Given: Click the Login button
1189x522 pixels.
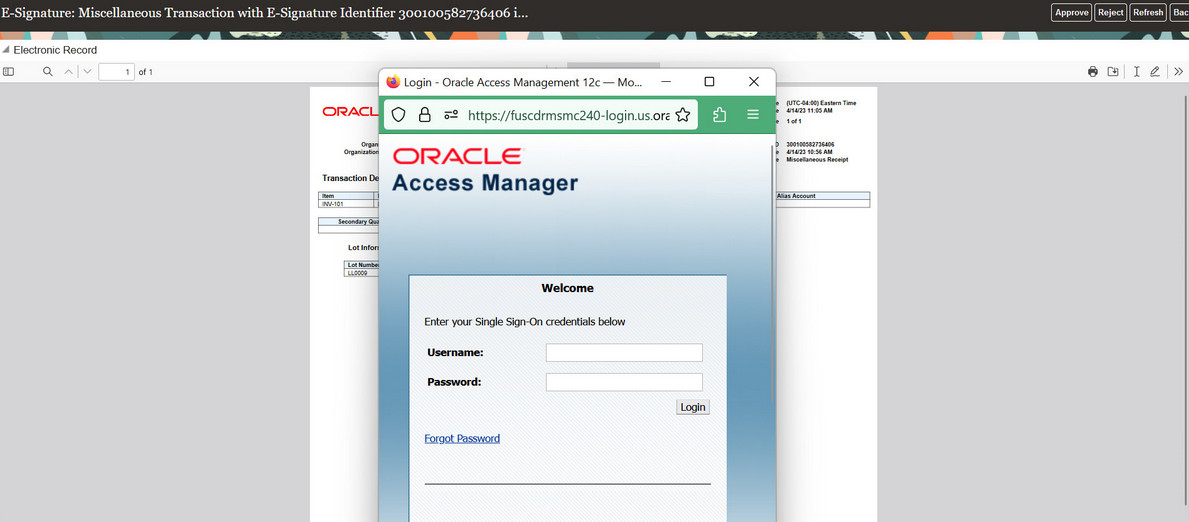Looking at the screenshot, I should (693, 407).
